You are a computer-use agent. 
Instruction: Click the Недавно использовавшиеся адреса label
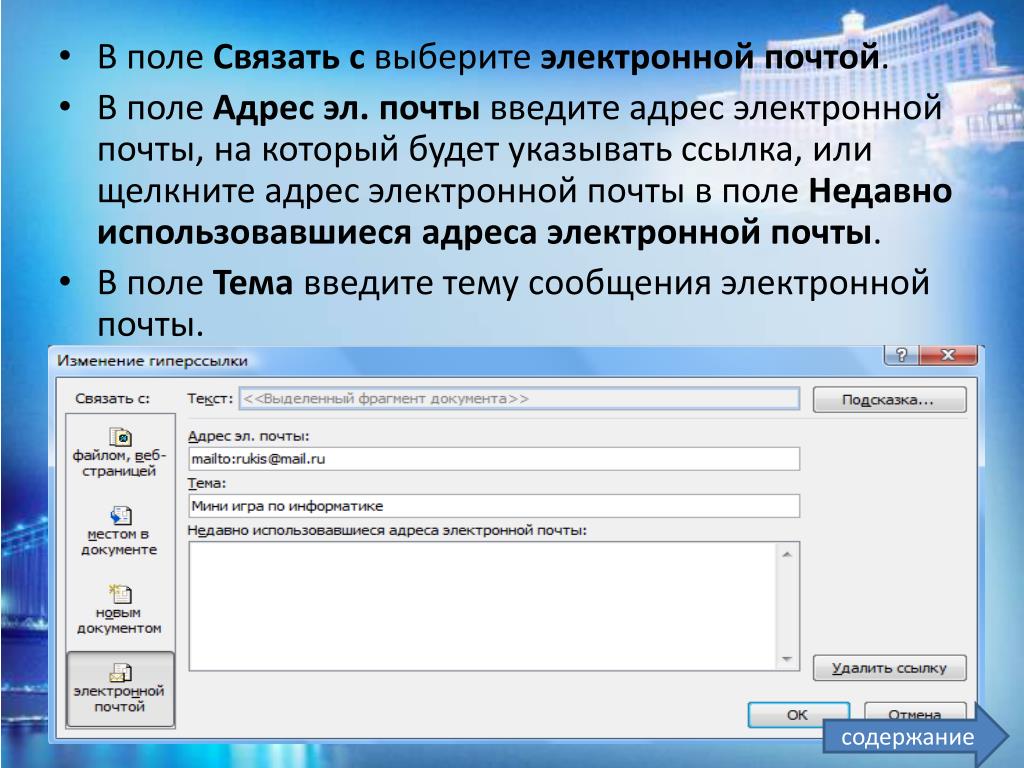tap(387, 530)
